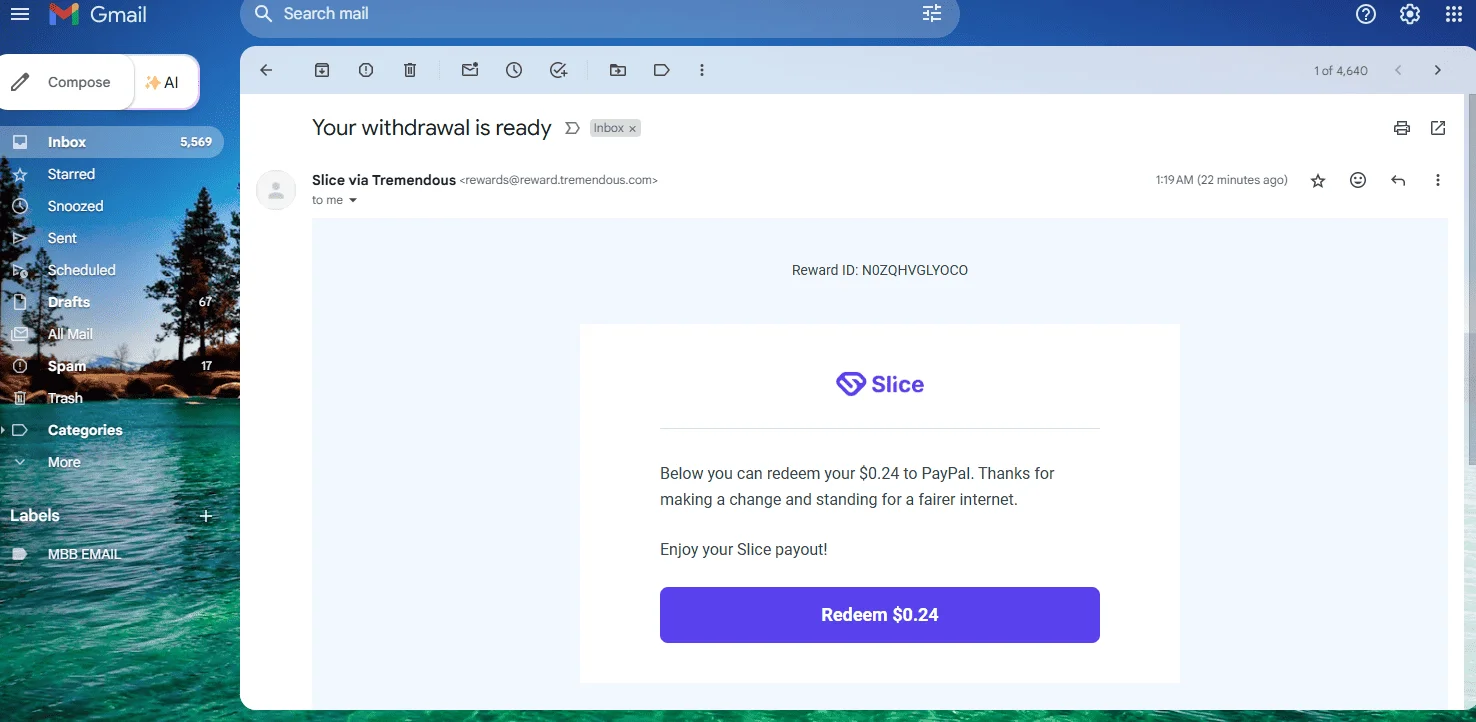Viewport: 1476px width, 722px height.
Task: Open the AI button beside Compose
Action: pyautogui.click(x=165, y=82)
